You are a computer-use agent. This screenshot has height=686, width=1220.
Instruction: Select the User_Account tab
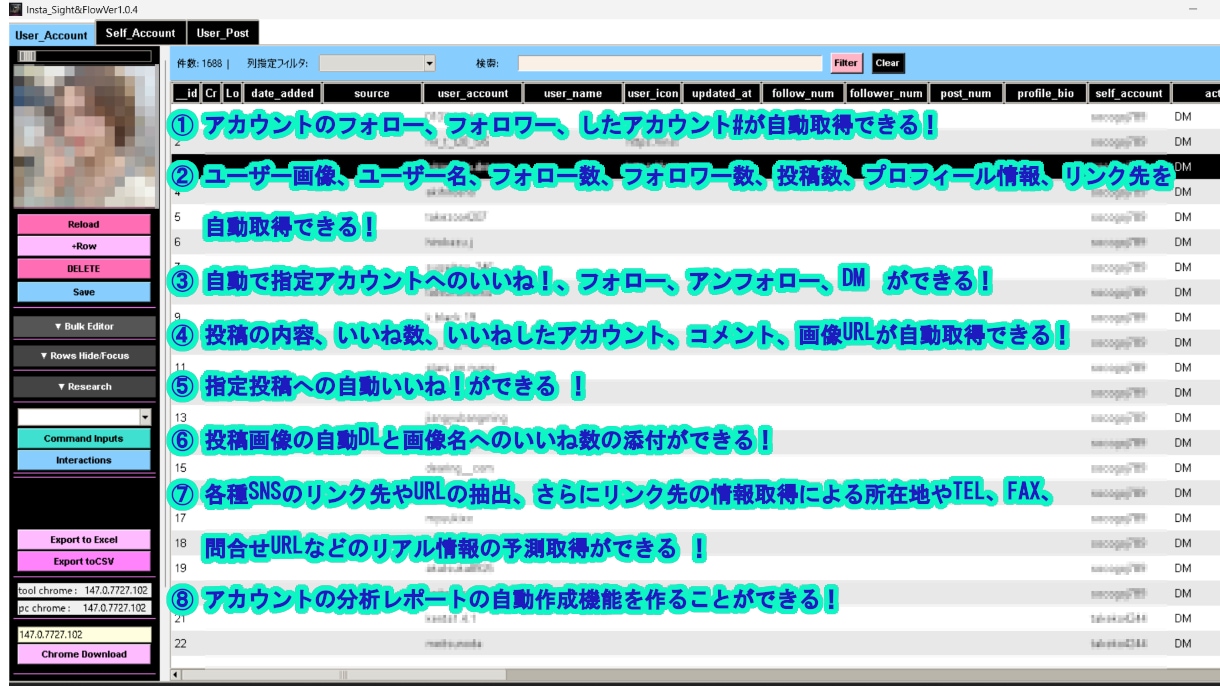52,35
